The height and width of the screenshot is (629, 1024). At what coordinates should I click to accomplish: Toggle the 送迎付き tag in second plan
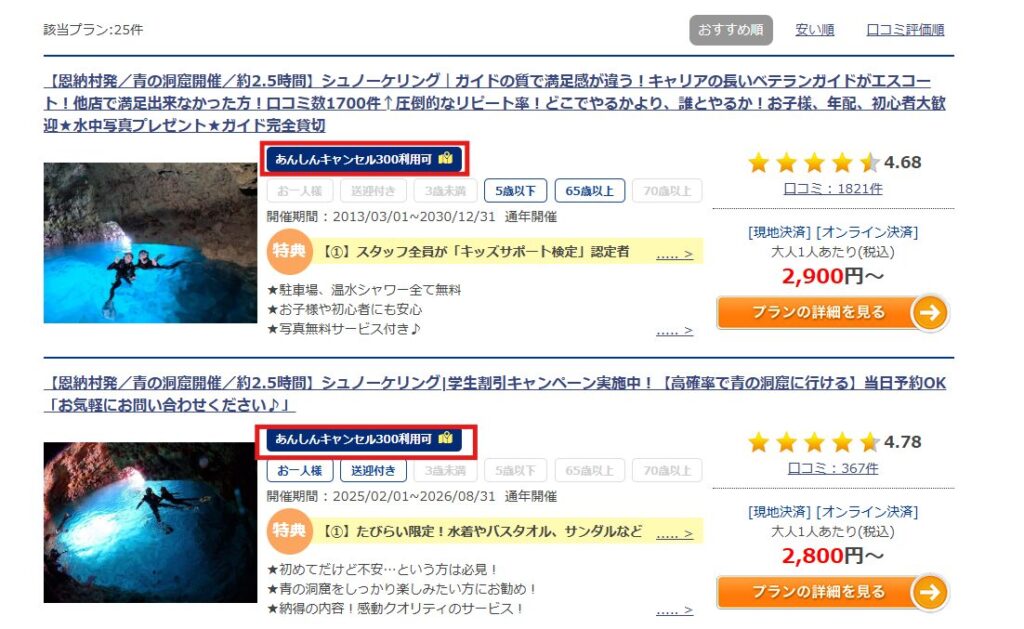point(373,470)
